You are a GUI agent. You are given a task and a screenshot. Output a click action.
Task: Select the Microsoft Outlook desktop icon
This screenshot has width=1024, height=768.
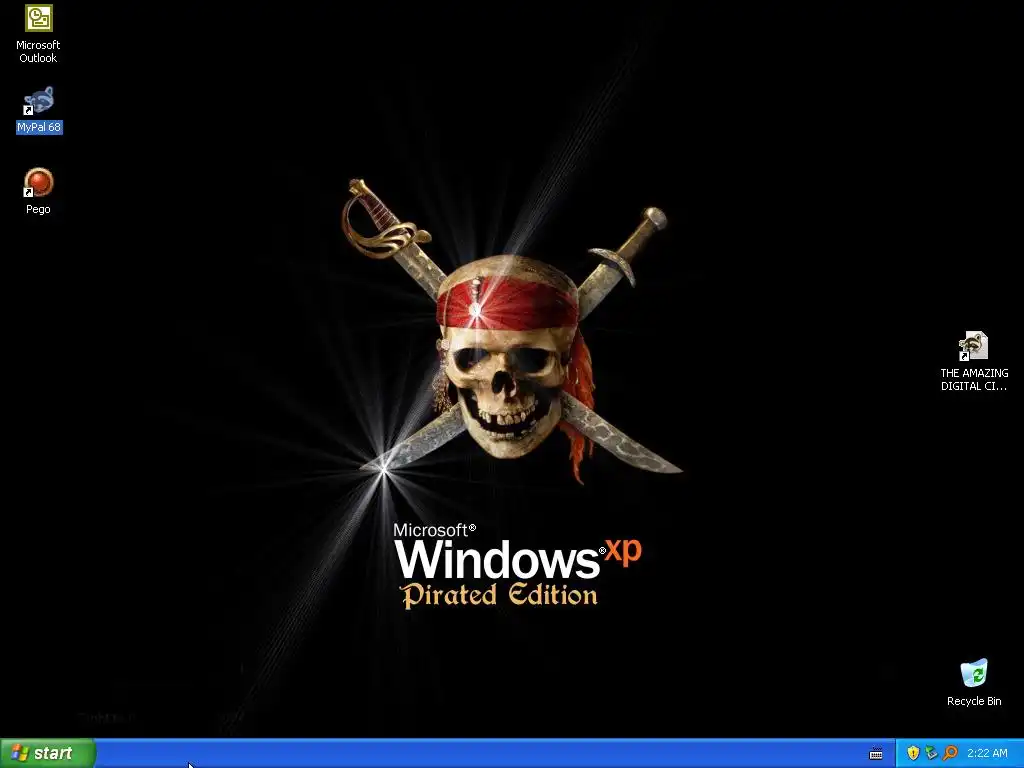point(38,34)
